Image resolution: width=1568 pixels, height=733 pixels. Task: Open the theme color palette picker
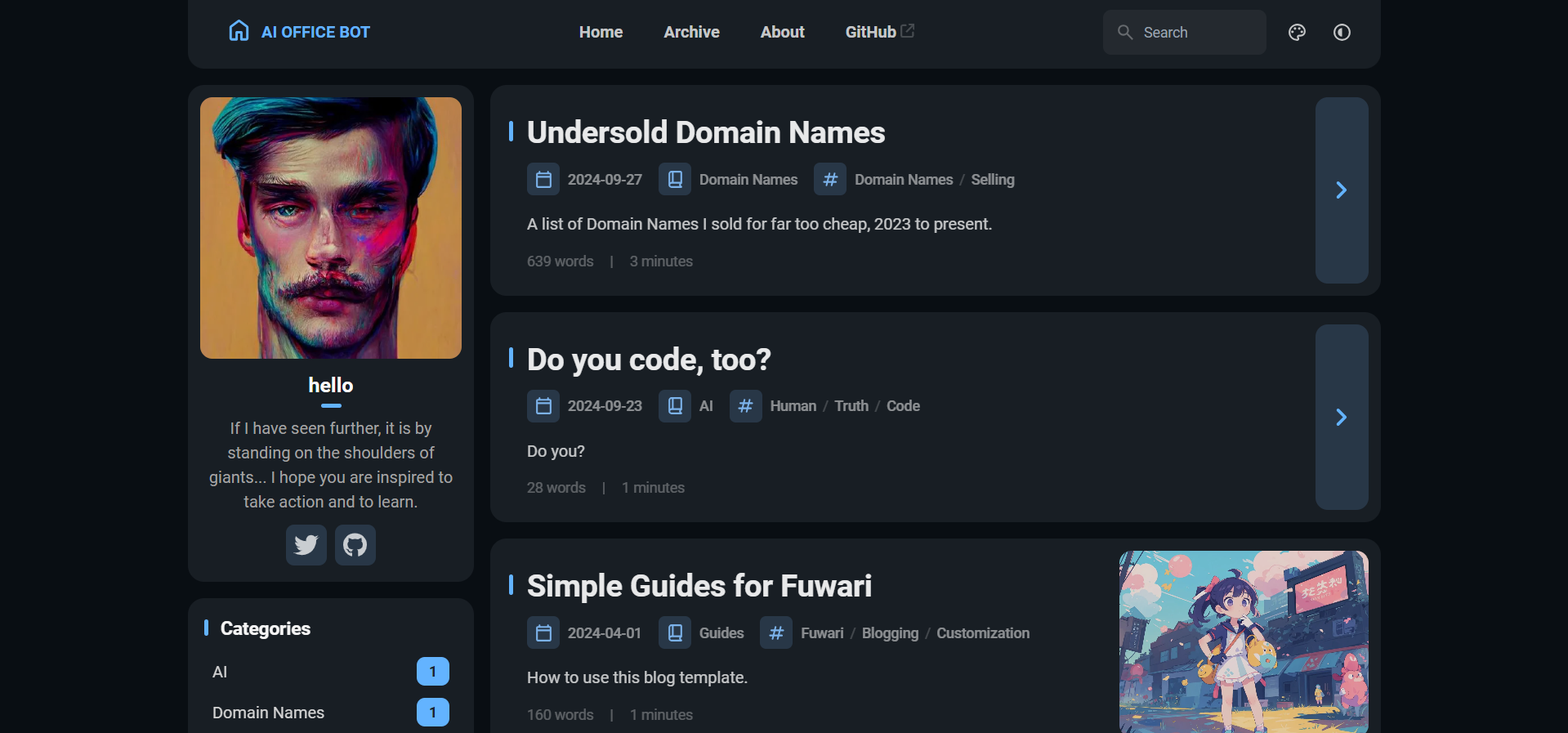(x=1297, y=33)
